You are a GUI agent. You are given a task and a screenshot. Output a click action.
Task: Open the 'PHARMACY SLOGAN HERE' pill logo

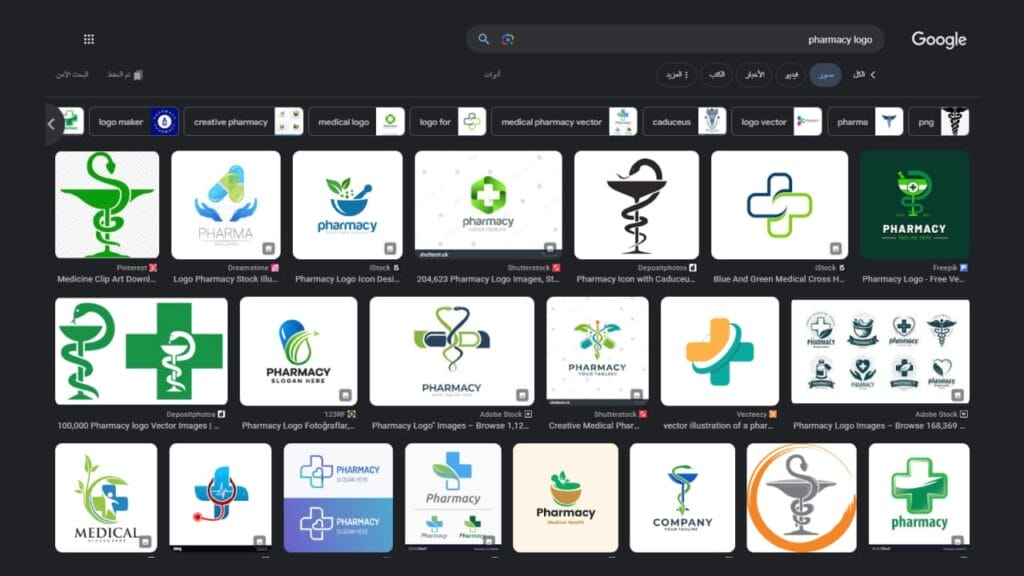coord(298,351)
